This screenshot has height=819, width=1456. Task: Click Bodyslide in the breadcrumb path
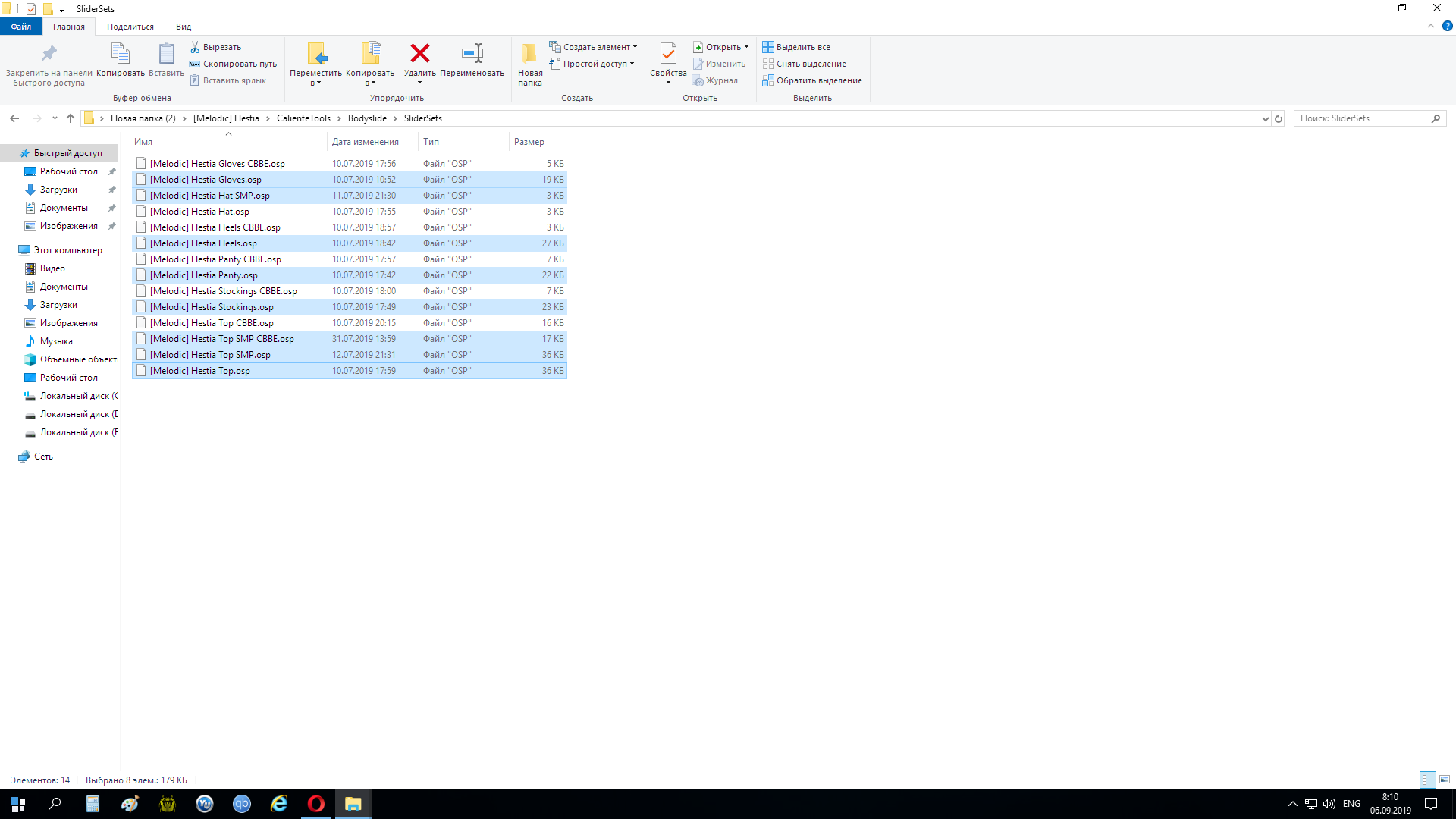pyautogui.click(x=367, y=118)
